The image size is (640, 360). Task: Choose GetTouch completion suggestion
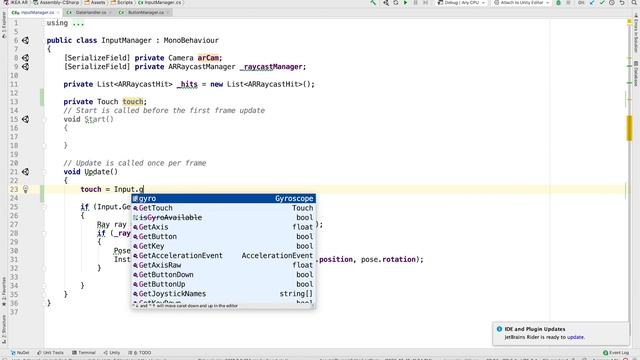coord(223,208)
